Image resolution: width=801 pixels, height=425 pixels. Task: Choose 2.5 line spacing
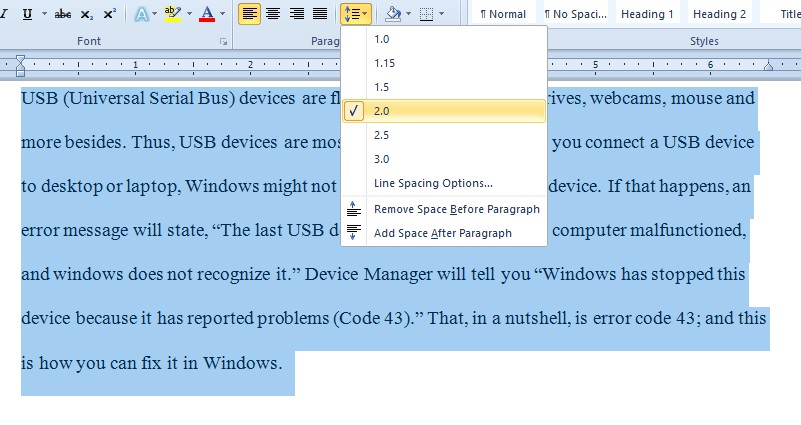point(444,135)
